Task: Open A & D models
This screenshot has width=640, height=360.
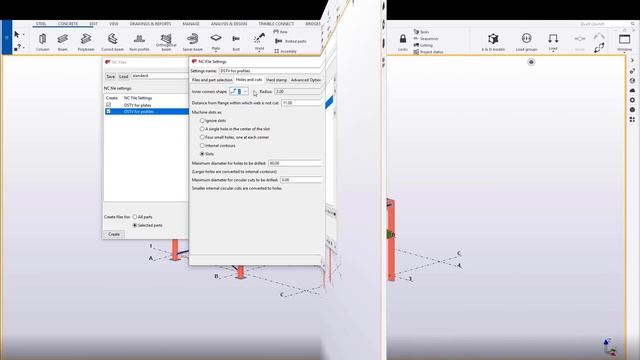Action: [493, 42]
